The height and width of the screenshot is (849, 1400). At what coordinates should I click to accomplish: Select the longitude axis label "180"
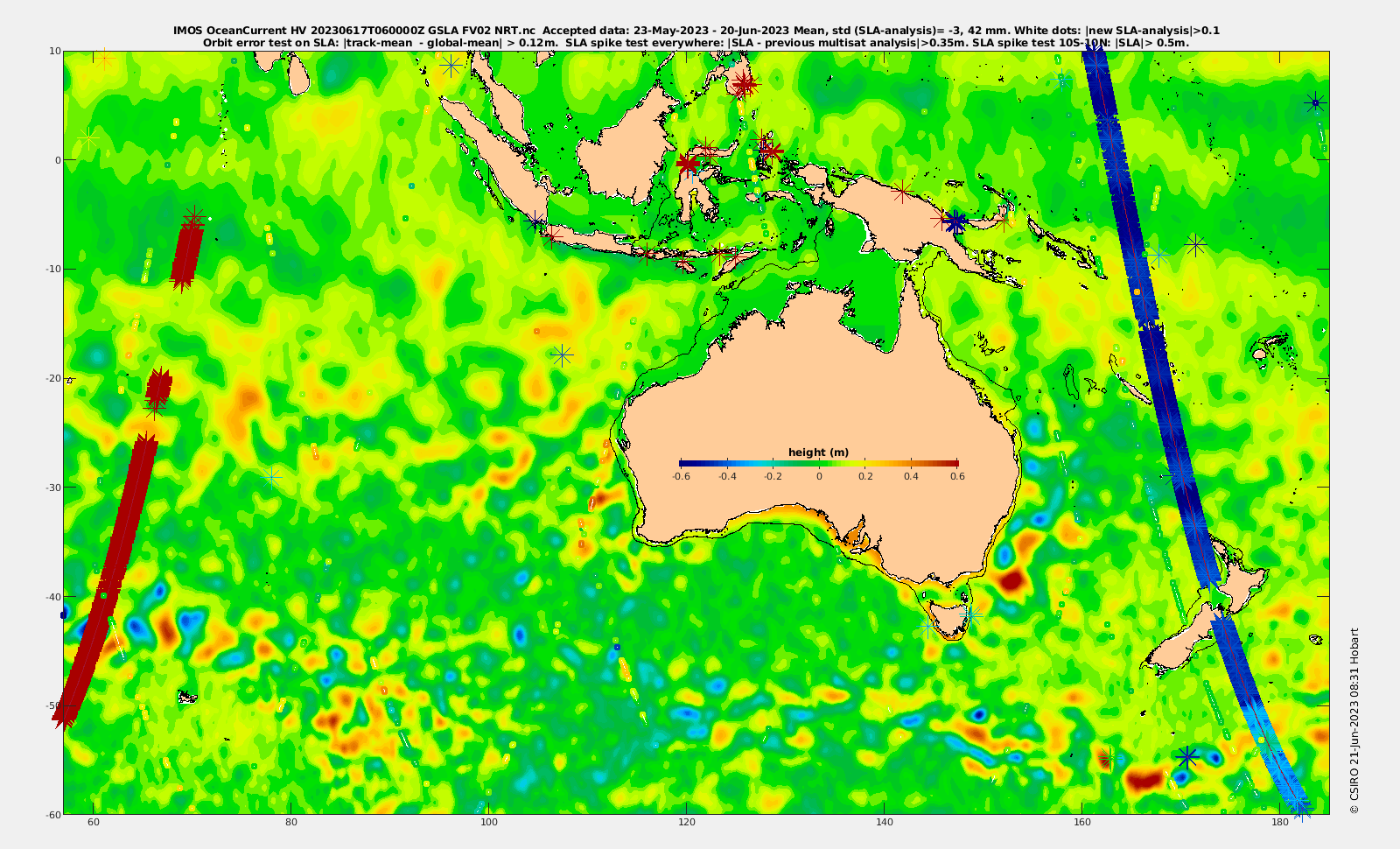pos(1280,823)
